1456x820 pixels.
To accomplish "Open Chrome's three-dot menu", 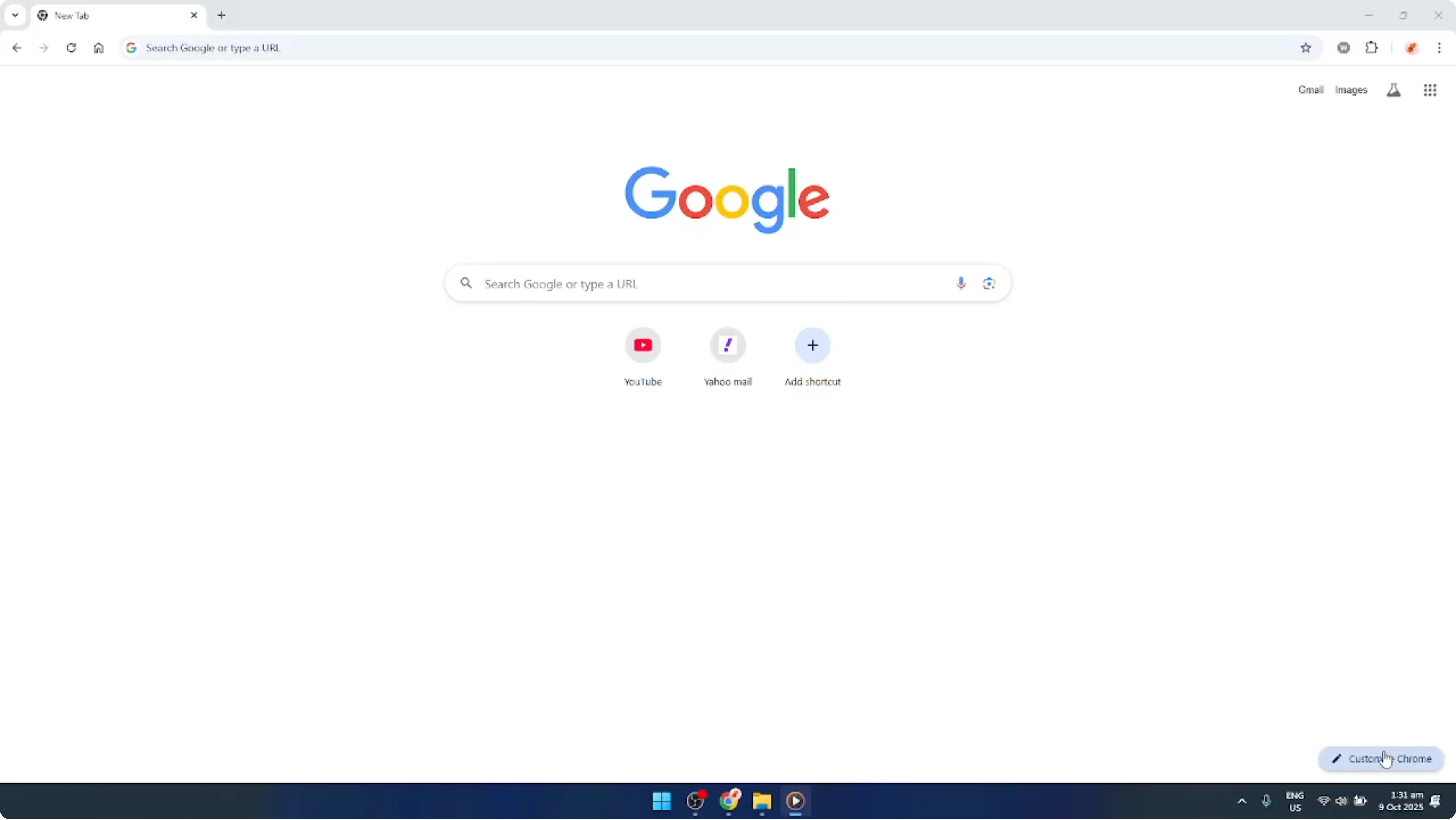I will [1440, 48].
